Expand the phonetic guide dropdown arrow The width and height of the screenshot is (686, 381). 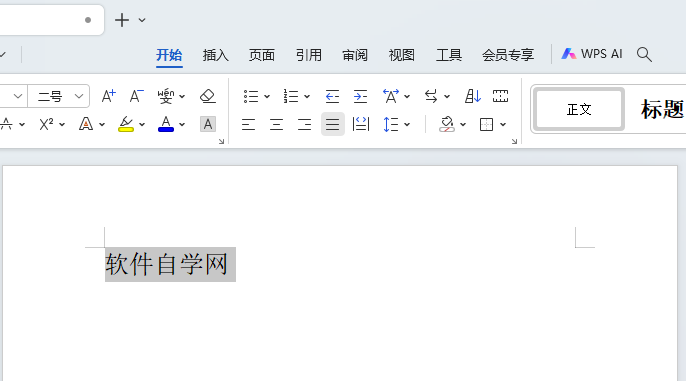pyautogui.click(x=182, y=97)
